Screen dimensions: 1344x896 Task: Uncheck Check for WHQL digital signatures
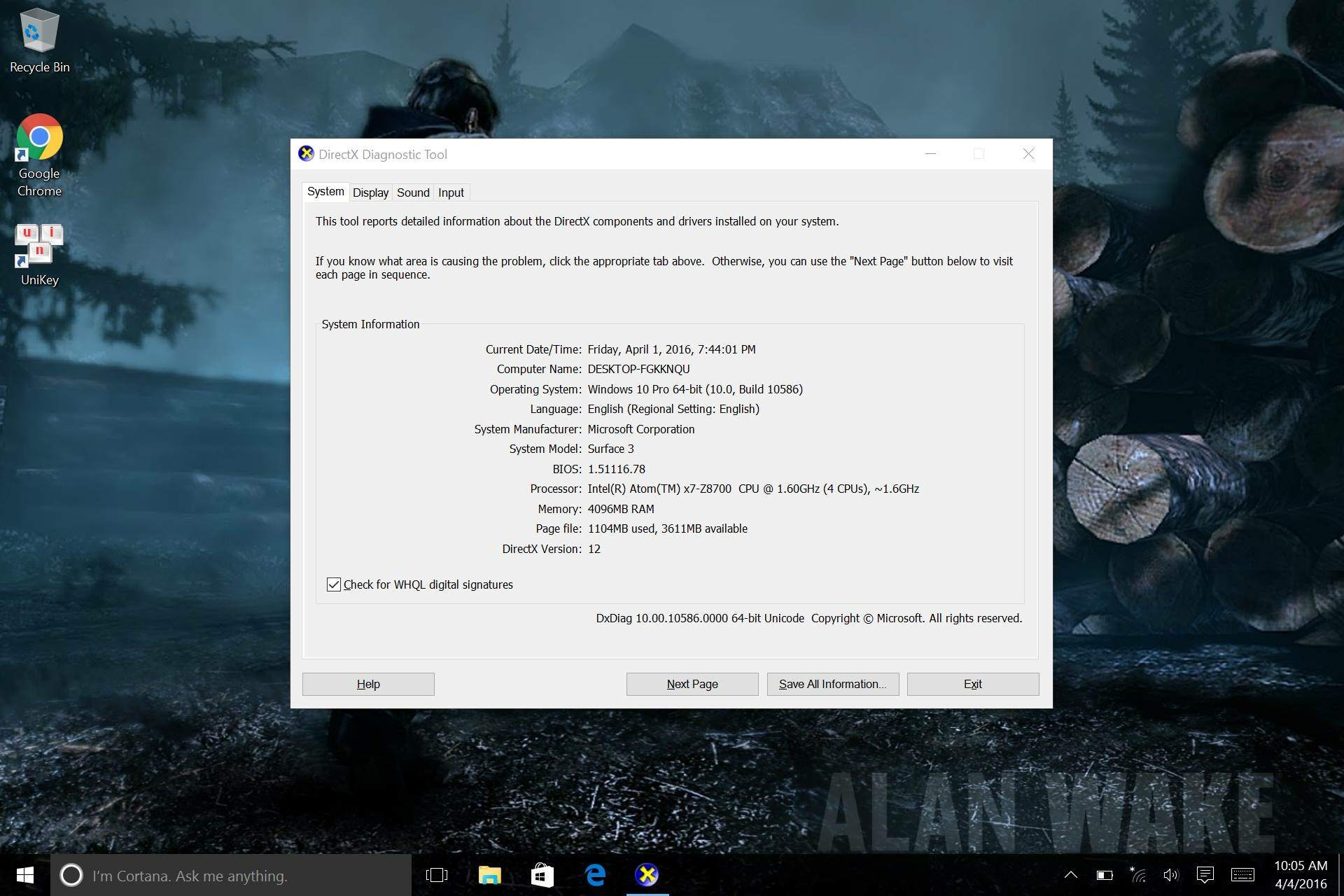(334, 584)
